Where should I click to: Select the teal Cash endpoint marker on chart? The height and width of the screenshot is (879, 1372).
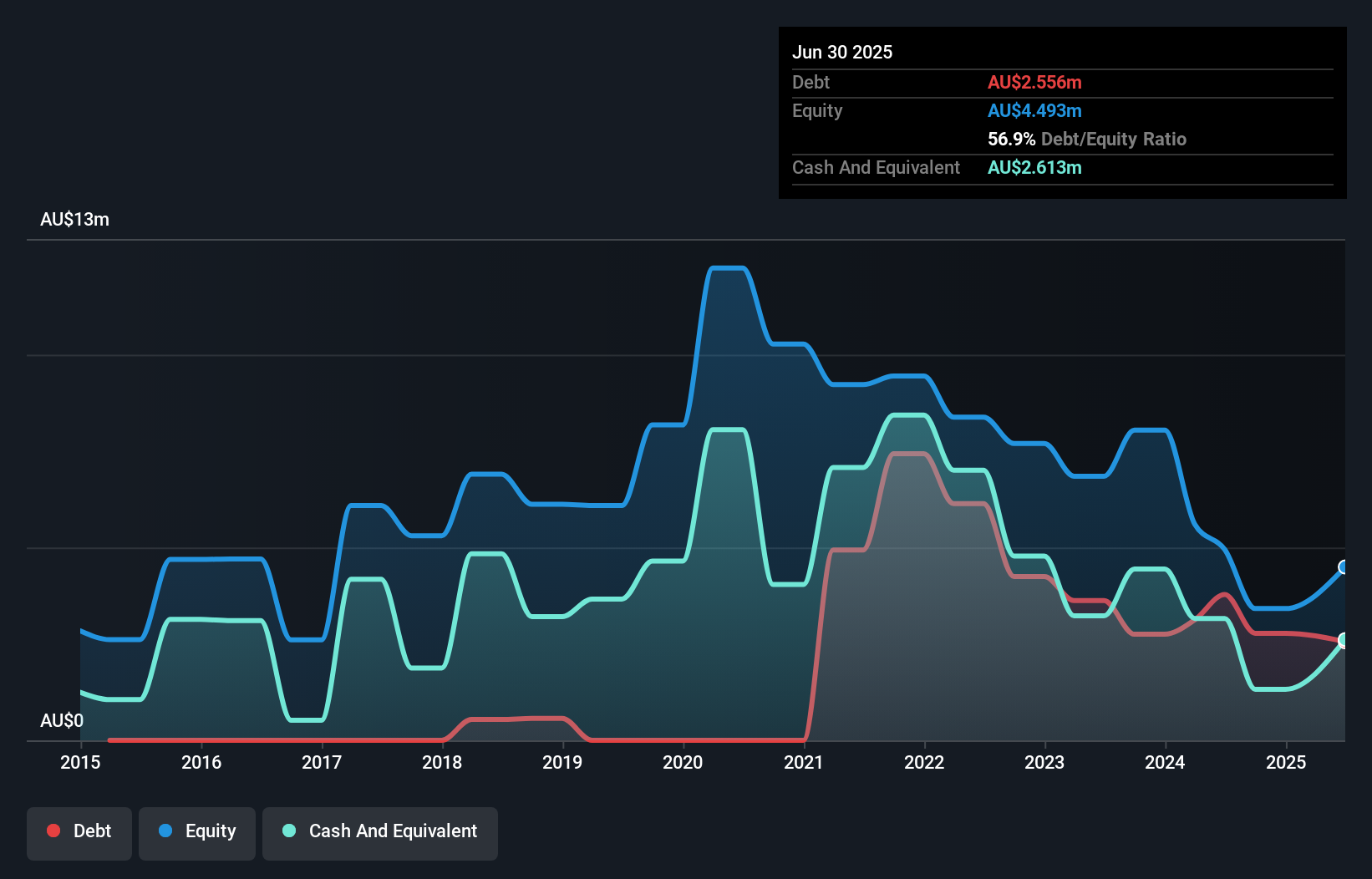click(1344, 640)
